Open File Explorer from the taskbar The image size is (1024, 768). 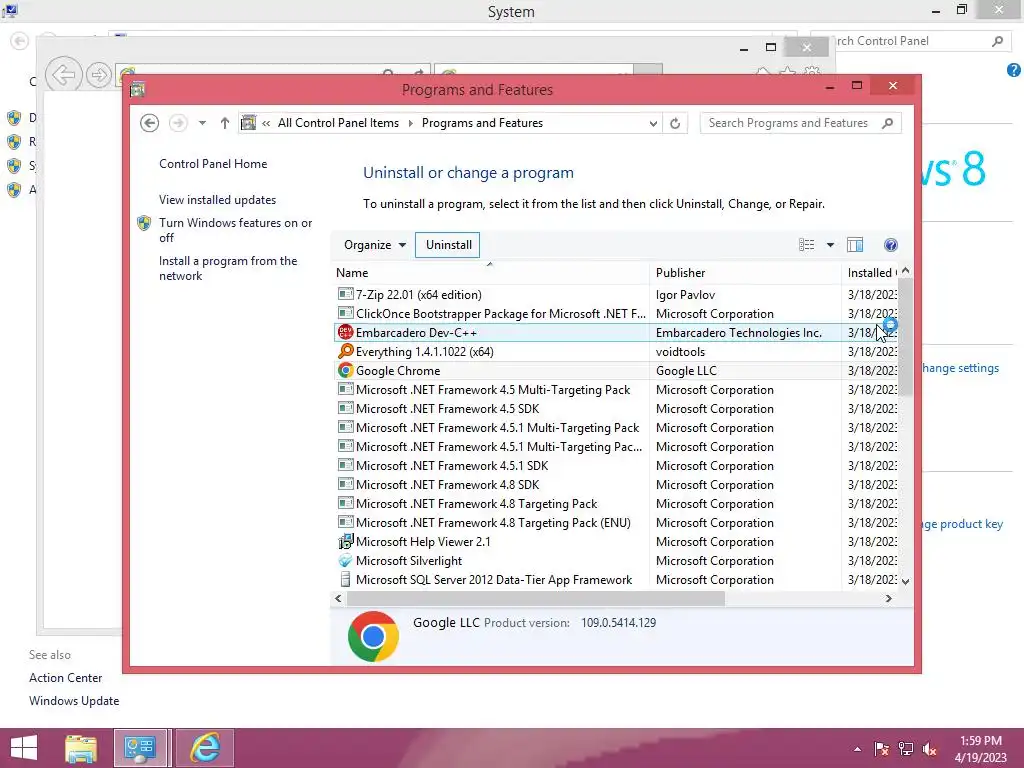point(81,748)
